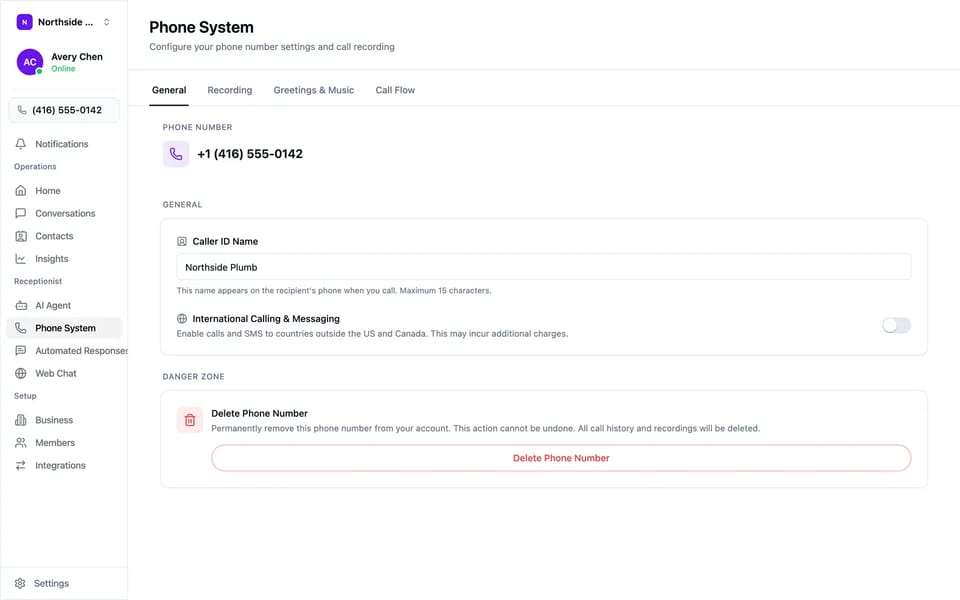Image resolution: width=960 pixels, height=600 pixels.
Task: Open the (416) 555-0142 number selector
Action: pyautogui.click(x=64, y=110)
